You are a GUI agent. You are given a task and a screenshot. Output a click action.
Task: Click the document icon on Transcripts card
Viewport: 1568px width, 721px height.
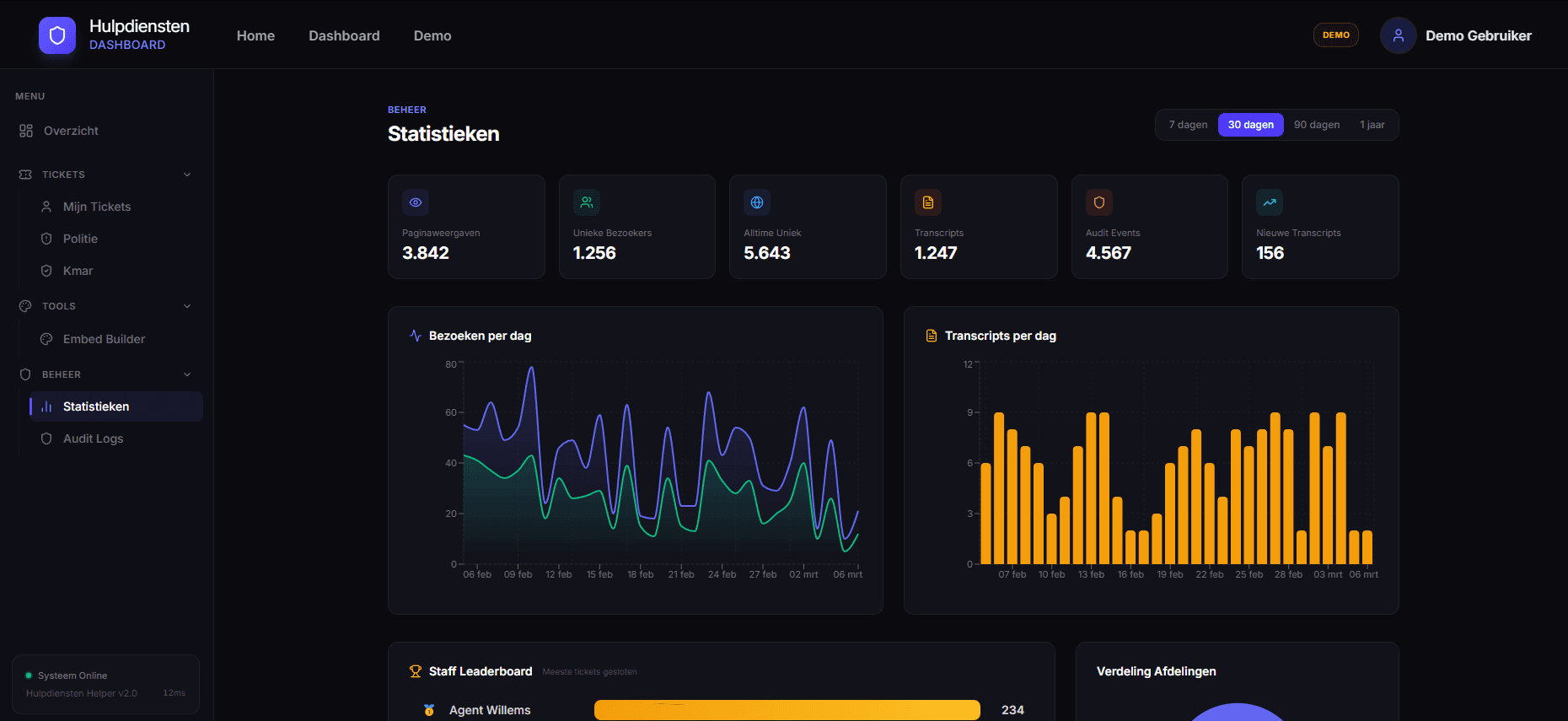(x=928, y=202)
